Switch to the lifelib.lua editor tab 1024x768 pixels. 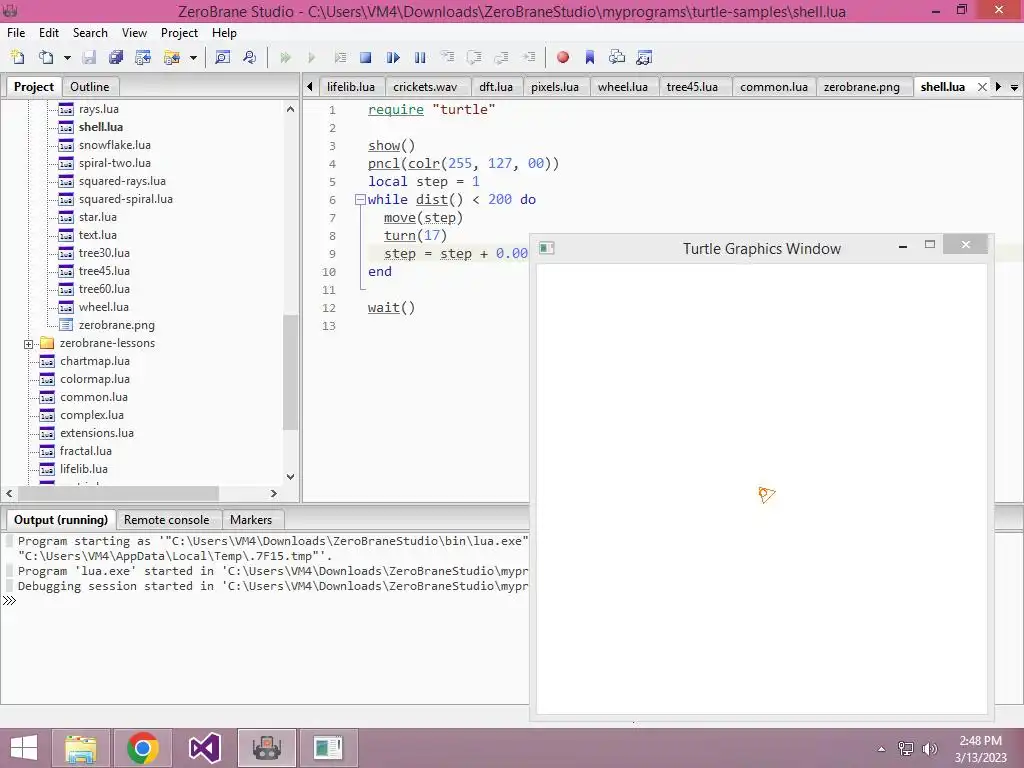pos(351,87)
